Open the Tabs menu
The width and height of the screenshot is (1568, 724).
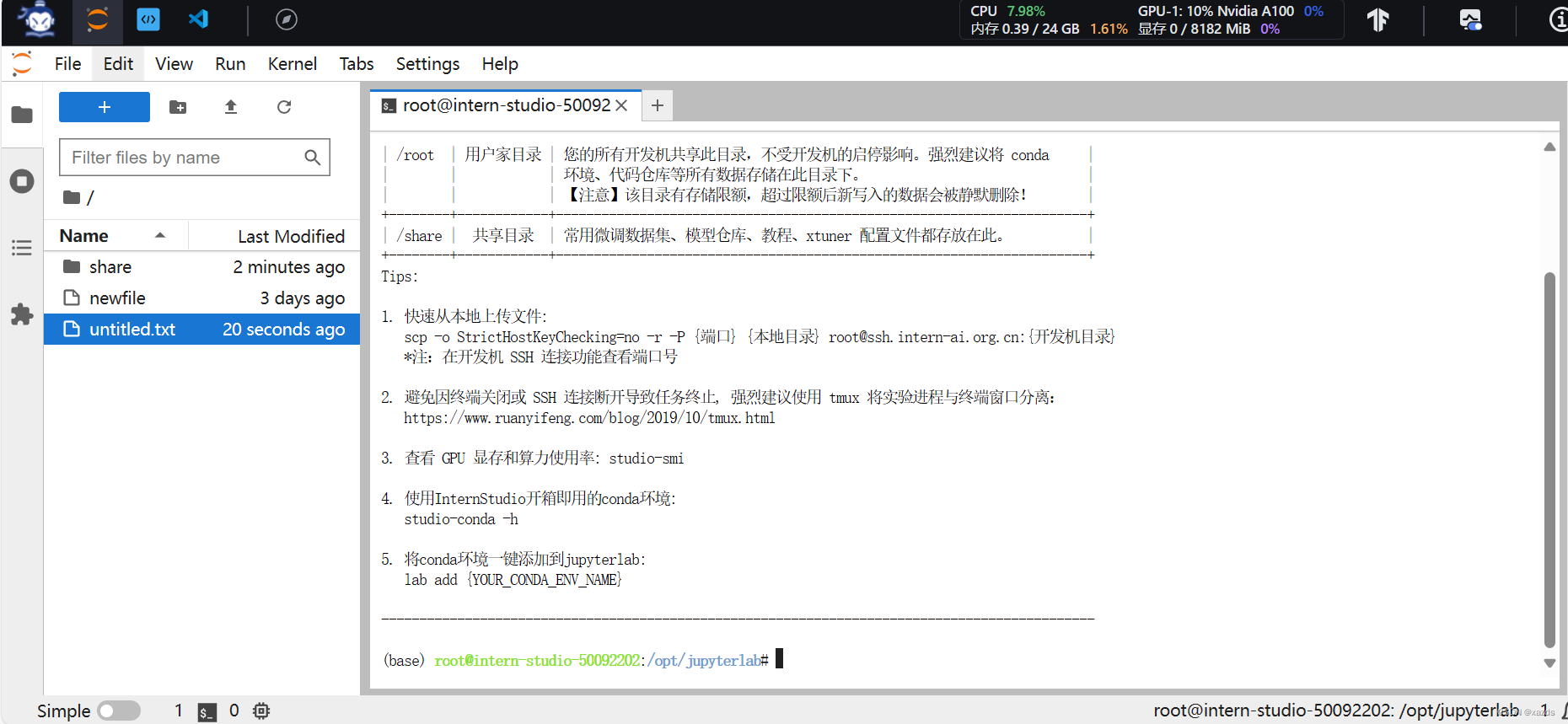pyautogui.click(x=357, y=64)
